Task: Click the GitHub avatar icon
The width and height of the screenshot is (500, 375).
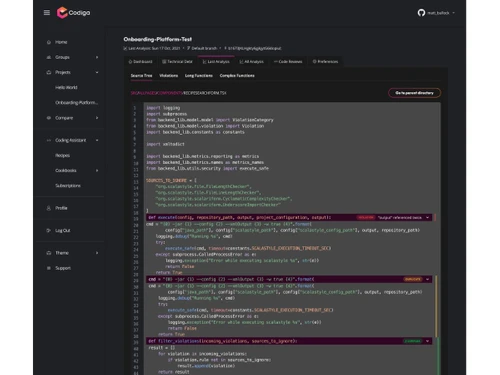Action: (x=421, y=13)
